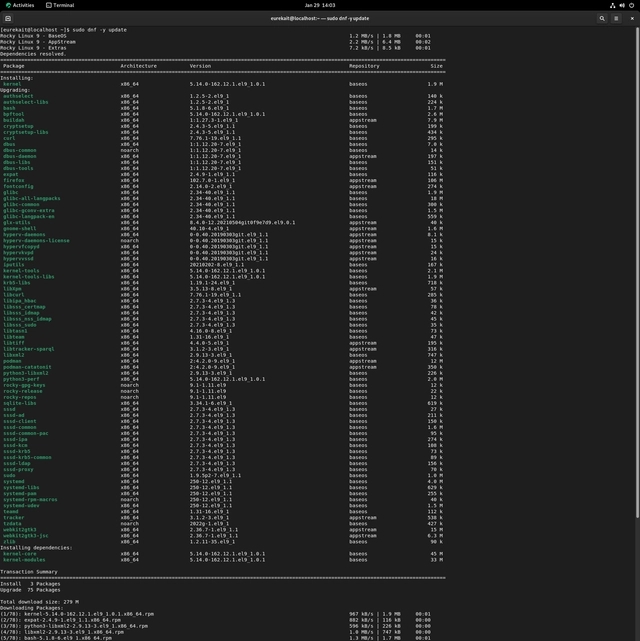640x641 pixels.
Task: Click the webkit2gtk3 package entry
Action: coord(19,529)
